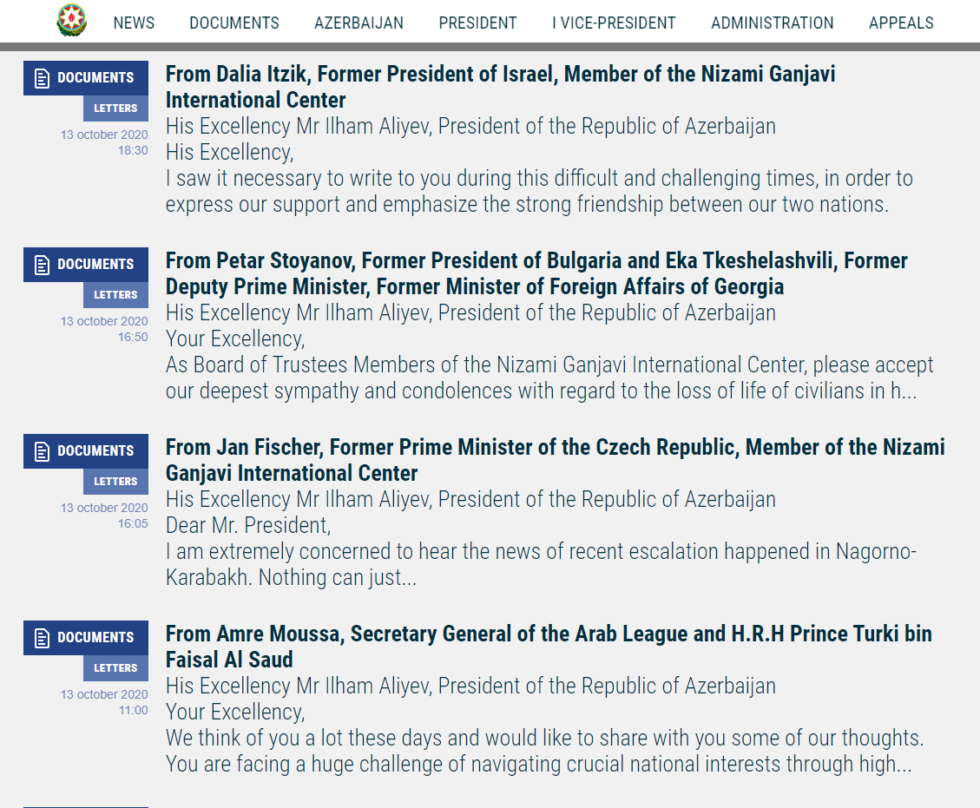
Task: Click document icon beside Petar Stoyanov letter
Action: pos(42,265)
